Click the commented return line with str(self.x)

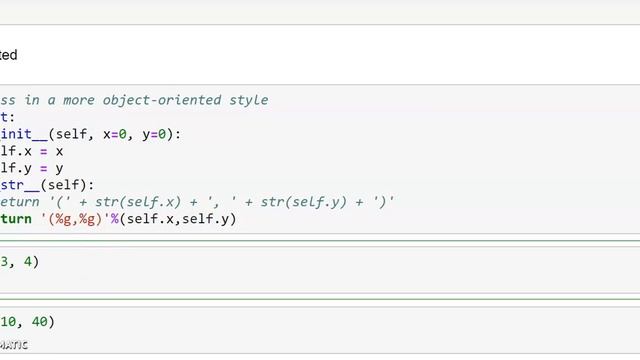click(197, 202)
